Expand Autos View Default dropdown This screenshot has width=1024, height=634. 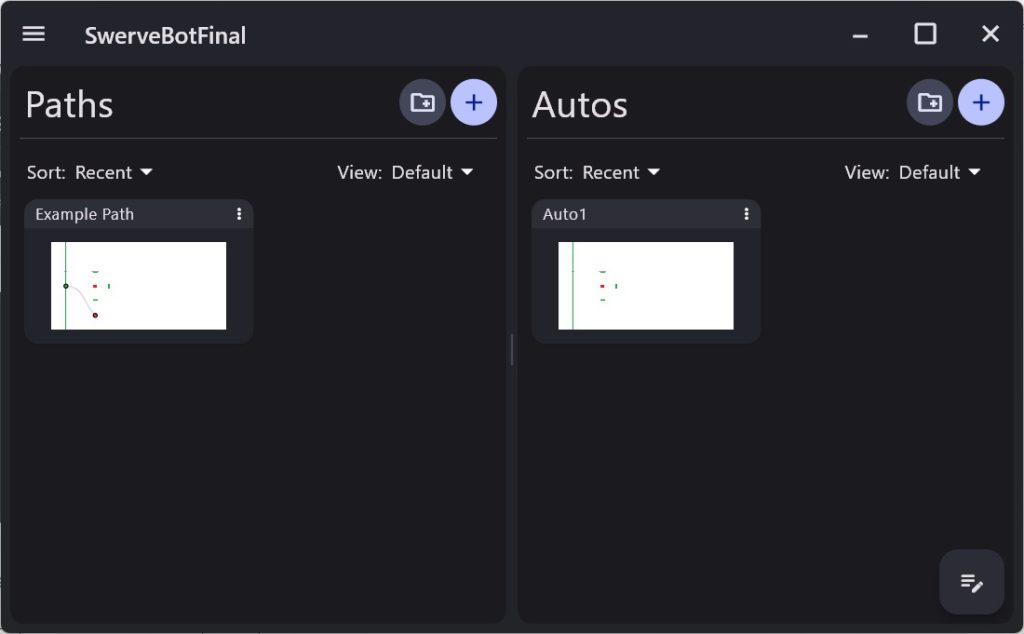(912, 172)
